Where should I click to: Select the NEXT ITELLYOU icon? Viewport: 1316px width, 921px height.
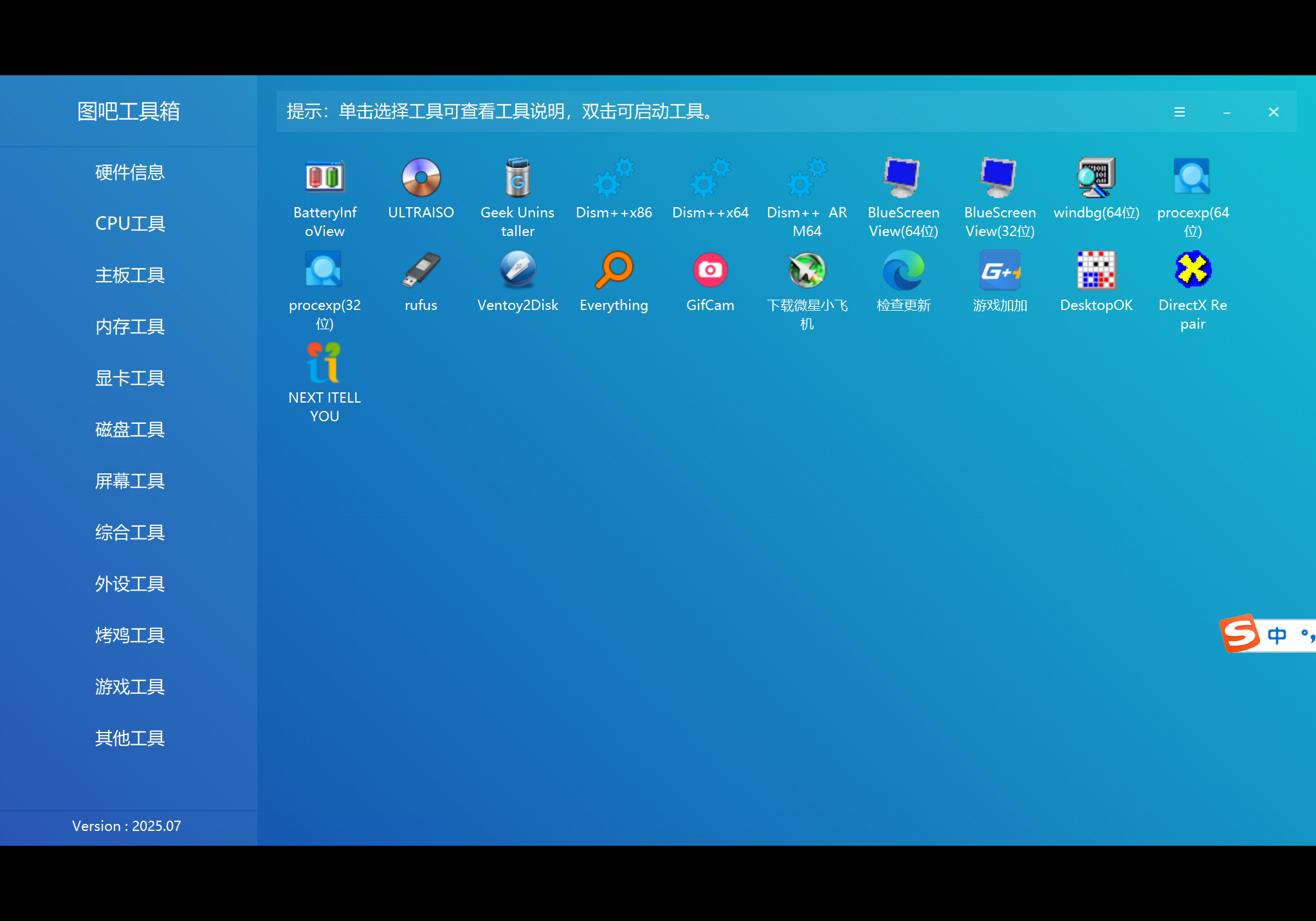(x=324, y=362)
